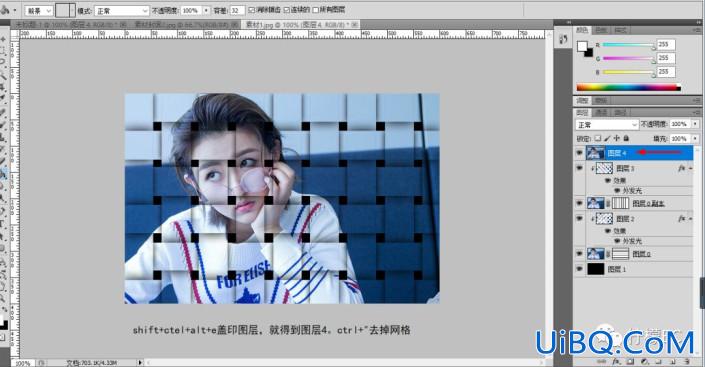The image size is (705, 367).
Task: Pick a color from the spectrum ramp
Action: (x=628, y=87)
